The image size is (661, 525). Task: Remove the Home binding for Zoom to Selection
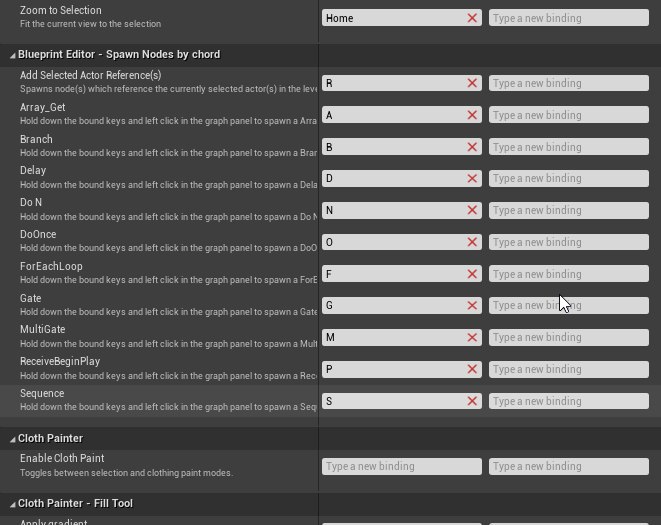pyautogui.click(x=472, y=18)
